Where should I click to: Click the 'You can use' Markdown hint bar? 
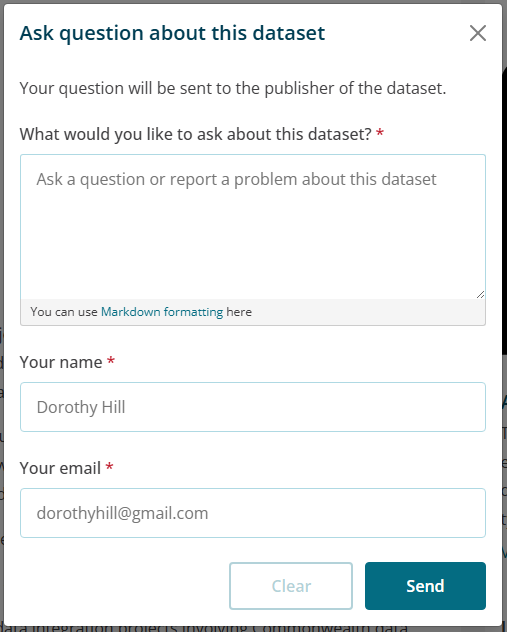pos(253,312)
